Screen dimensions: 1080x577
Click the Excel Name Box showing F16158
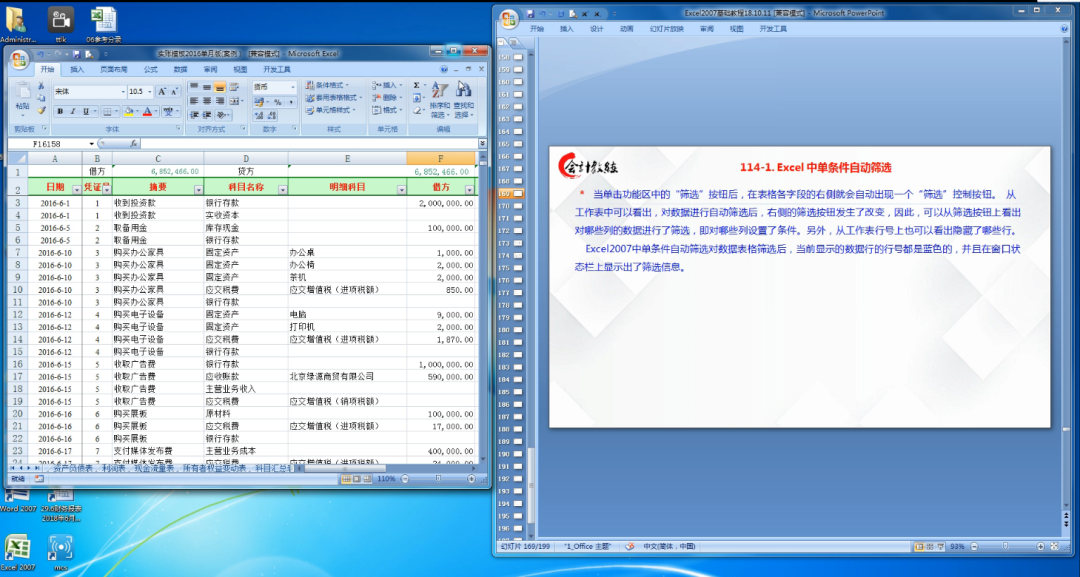[x=50, y=143]
